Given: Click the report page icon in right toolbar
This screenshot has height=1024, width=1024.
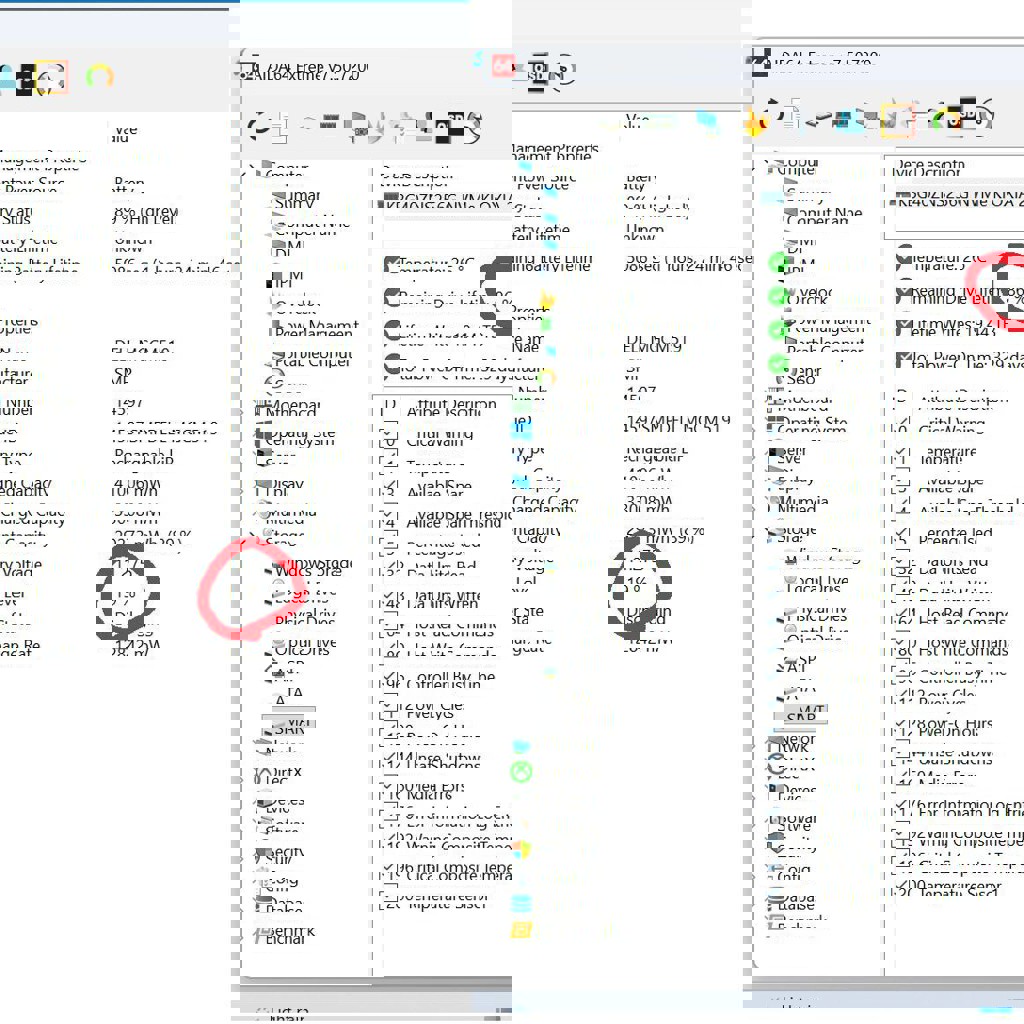Looking at the screenshot, I should 790,120.
